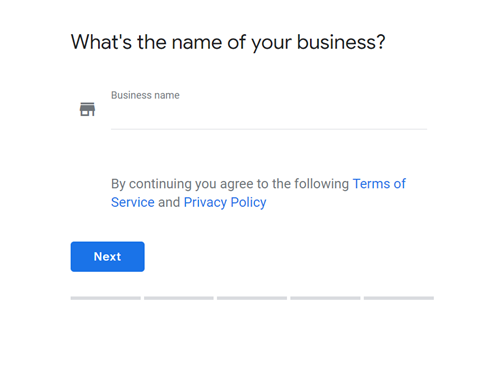The height and width of the screenshot is (371, 500).
Task: Open the Privacy Policy link
Action: point(225,202)
